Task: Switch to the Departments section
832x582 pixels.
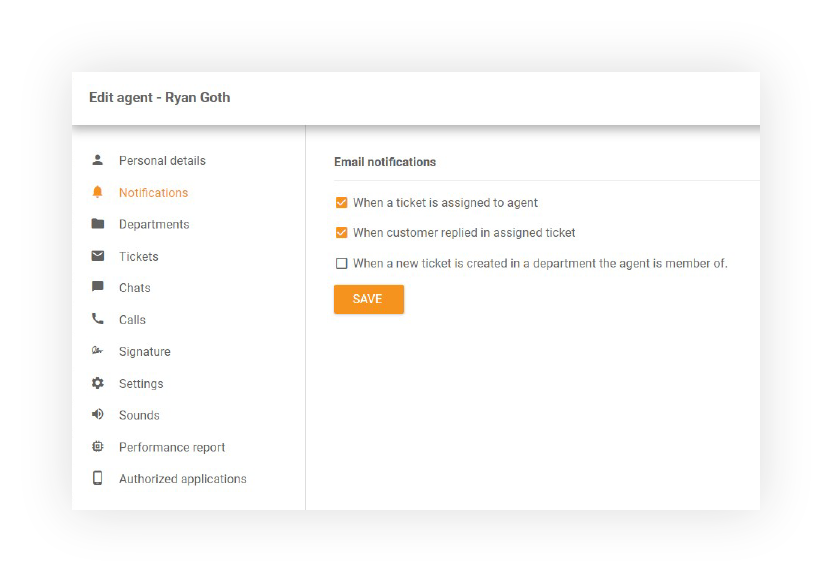Action: click(x=154, y=224)
